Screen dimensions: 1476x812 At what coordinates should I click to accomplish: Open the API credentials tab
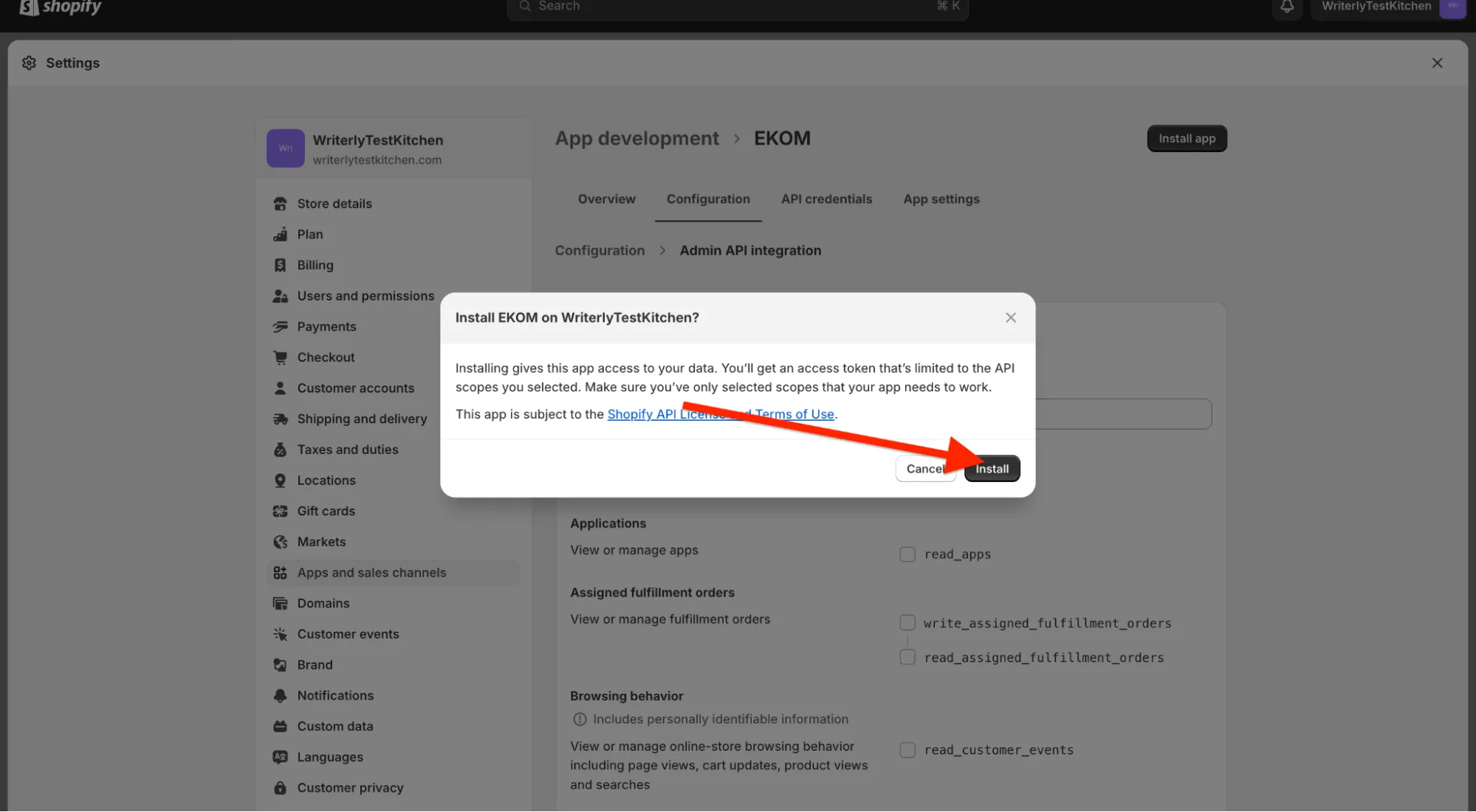826,199
